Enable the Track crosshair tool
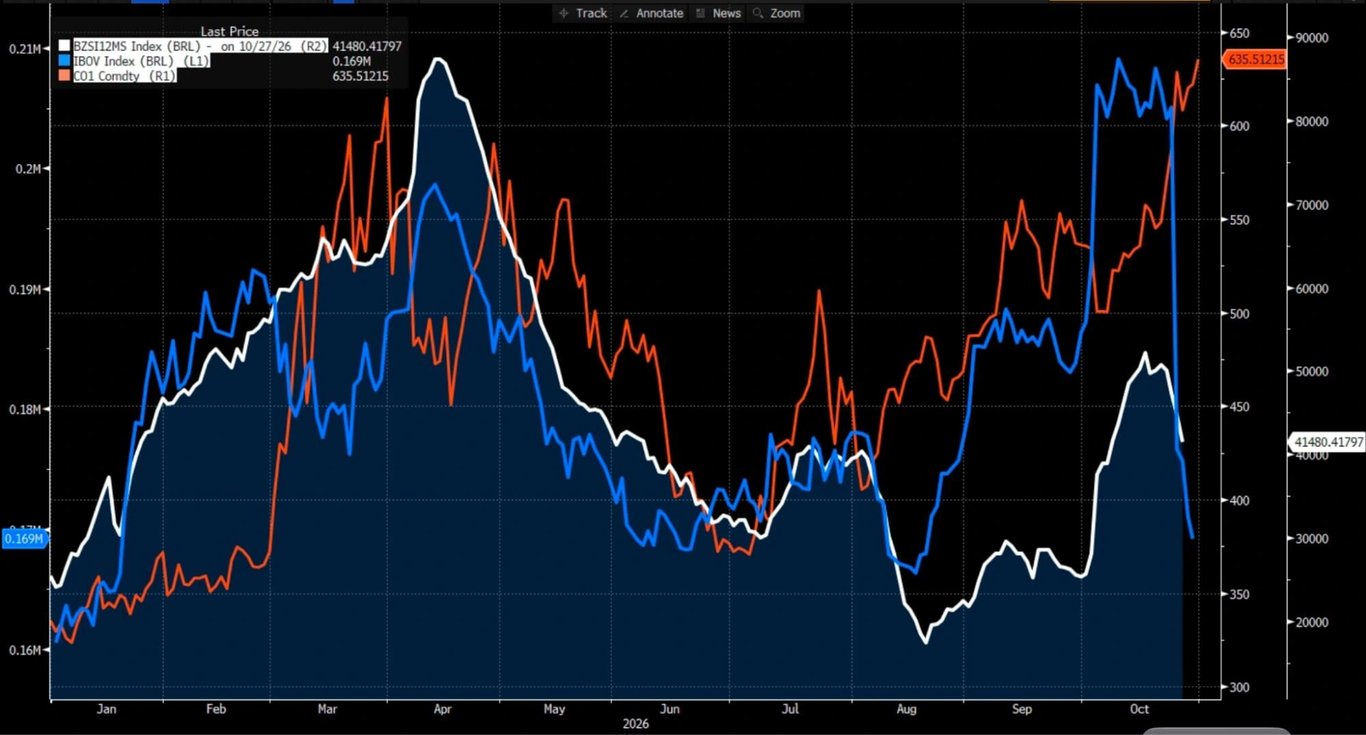This screenshot has height=735, width=1366. (584, 13)
